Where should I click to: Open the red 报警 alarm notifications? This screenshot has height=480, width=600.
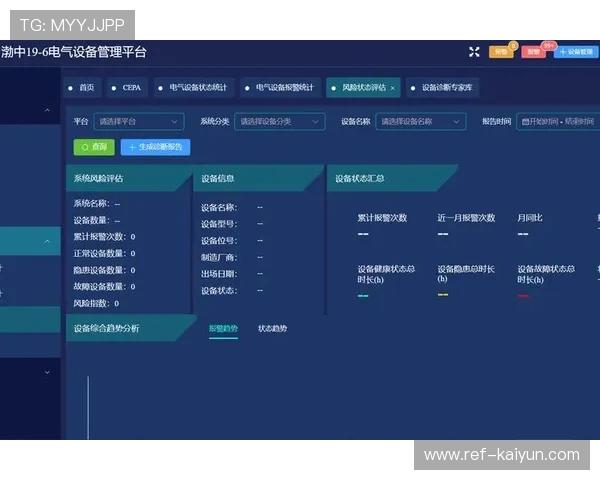(533, 52)
